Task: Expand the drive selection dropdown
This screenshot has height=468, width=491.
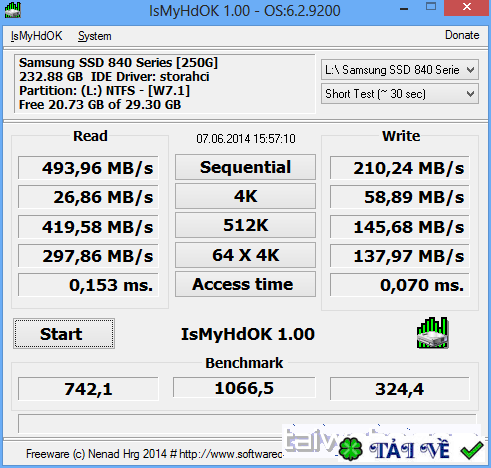Action: click(x=400, y=70)
